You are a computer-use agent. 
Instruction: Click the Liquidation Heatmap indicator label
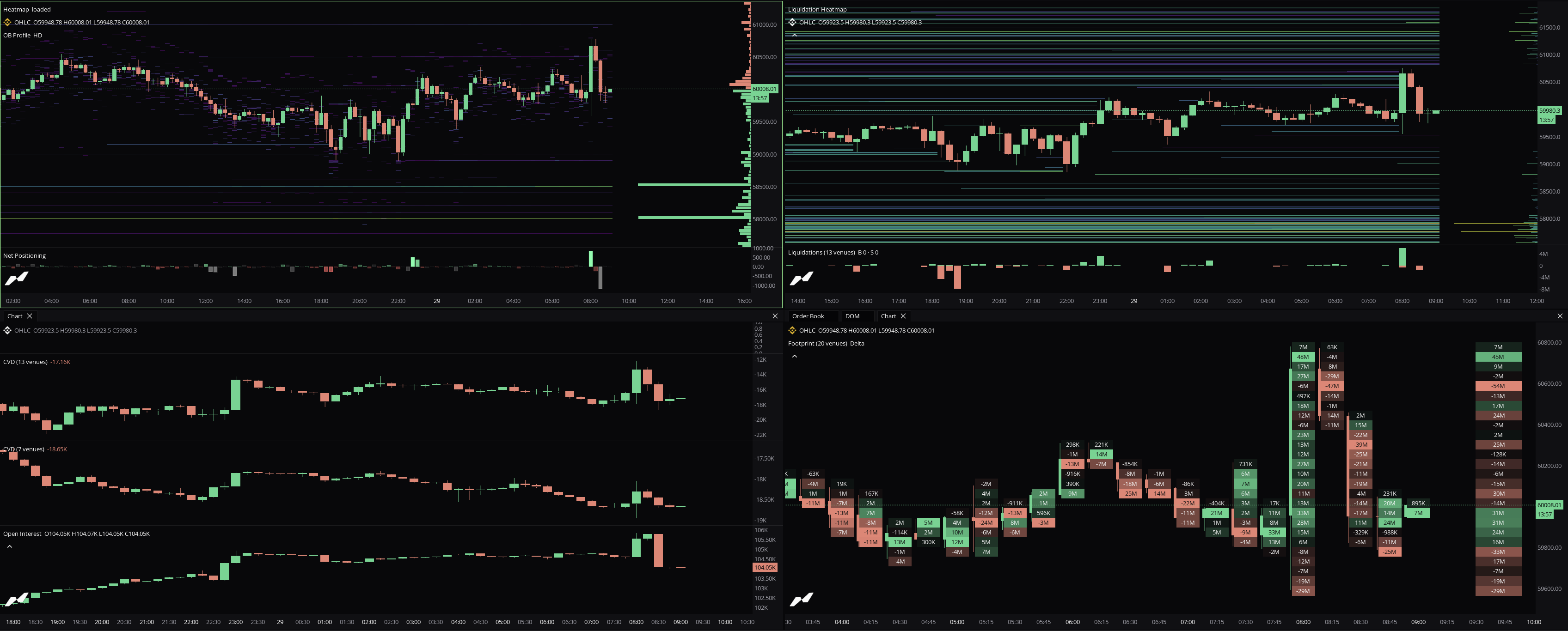click(817, 9)
